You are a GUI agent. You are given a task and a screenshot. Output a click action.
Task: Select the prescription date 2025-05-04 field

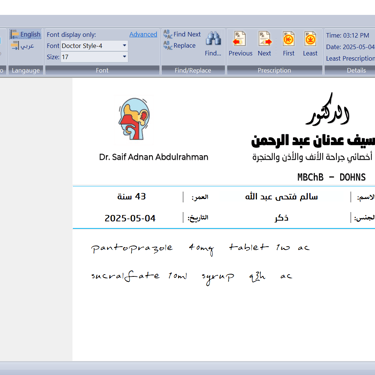coord(130,218)
